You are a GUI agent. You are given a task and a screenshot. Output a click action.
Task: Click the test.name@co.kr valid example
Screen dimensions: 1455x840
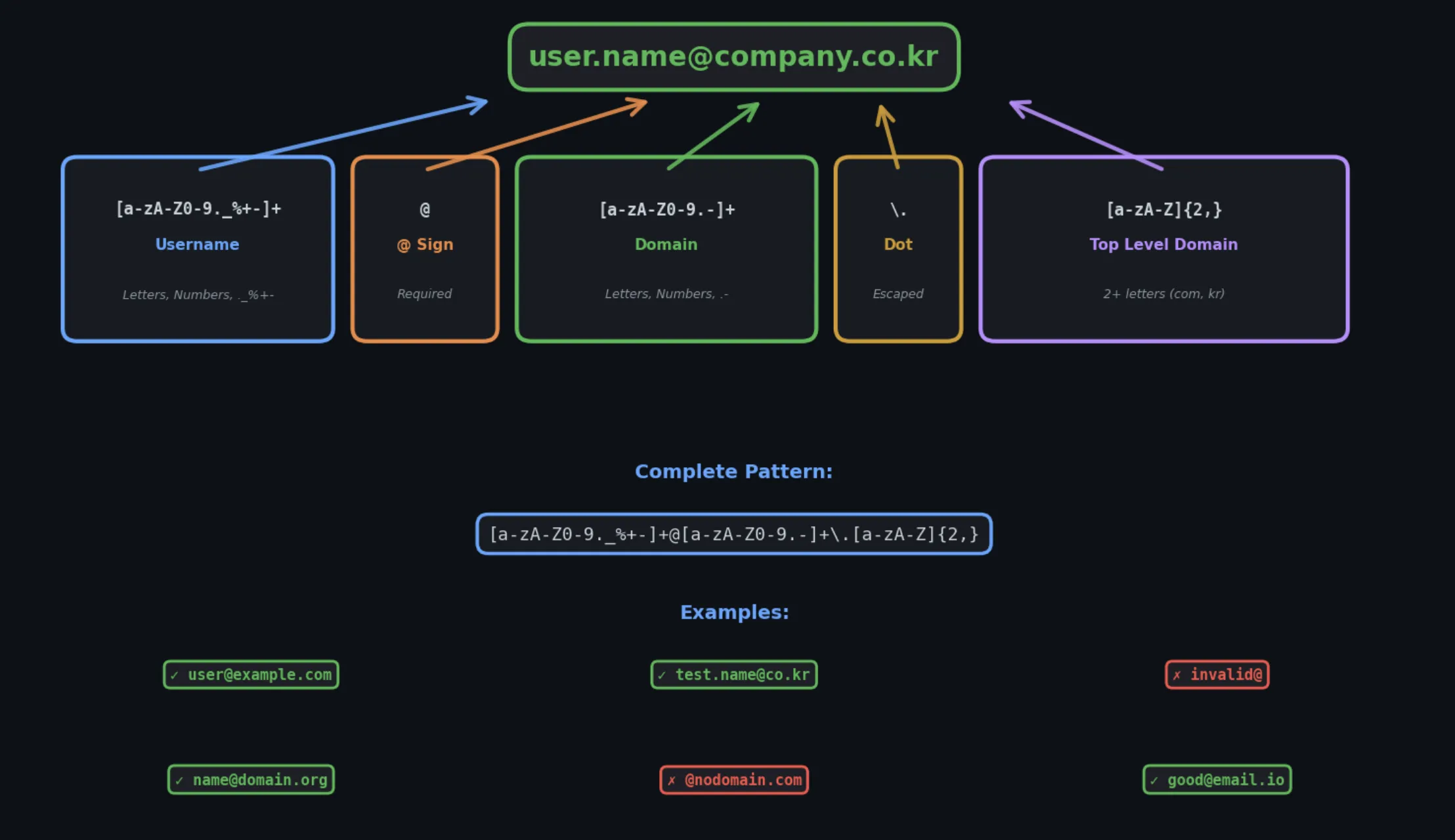733,675
